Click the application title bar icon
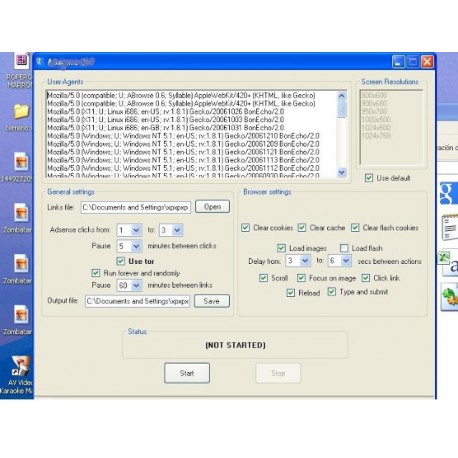The width and height of the screenshot is (458, 458). pyautogui.click(x=39, y=61)
